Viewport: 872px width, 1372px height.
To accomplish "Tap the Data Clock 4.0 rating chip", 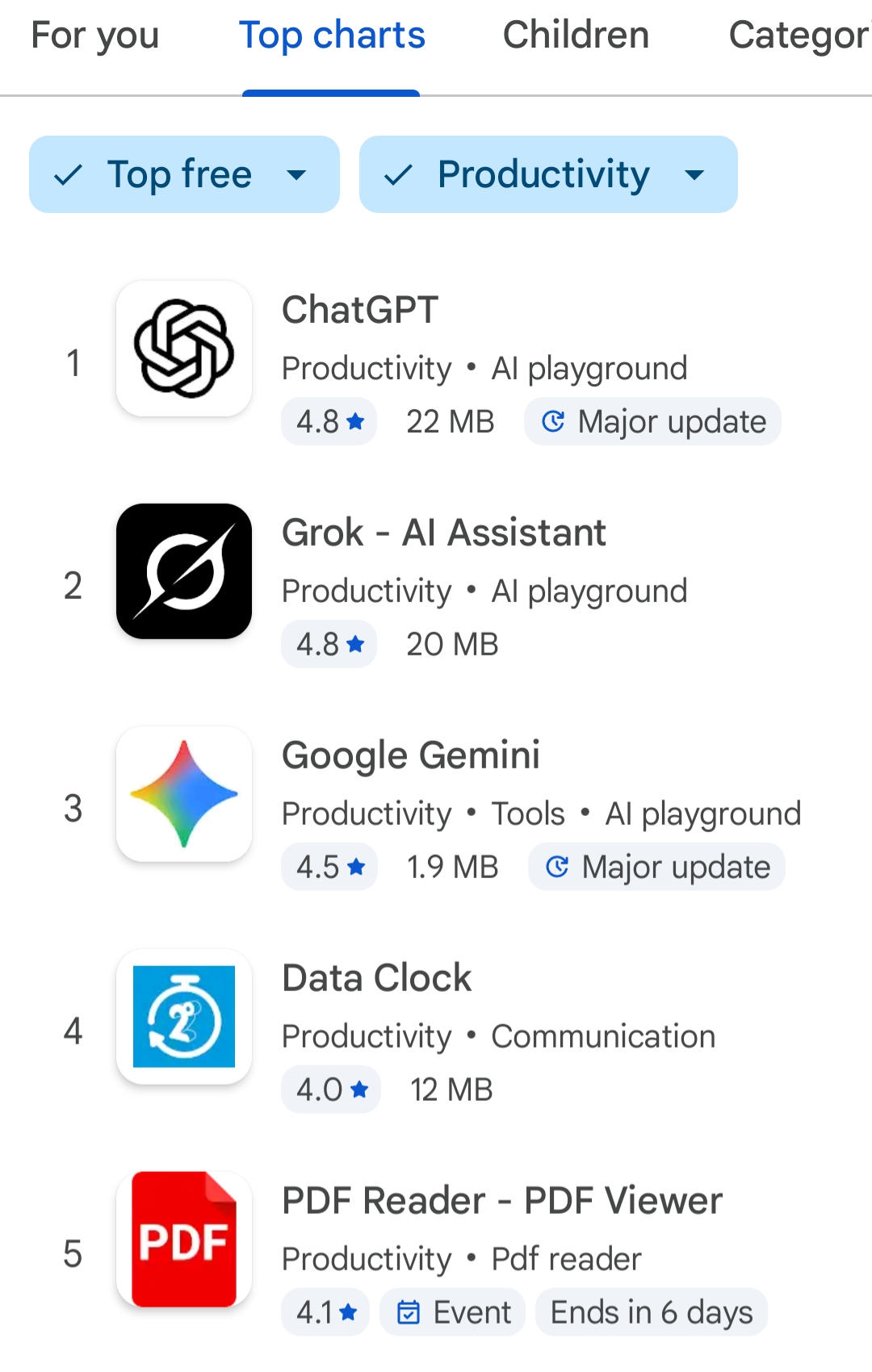I will pyautogui.click(x=331, y=1090).
